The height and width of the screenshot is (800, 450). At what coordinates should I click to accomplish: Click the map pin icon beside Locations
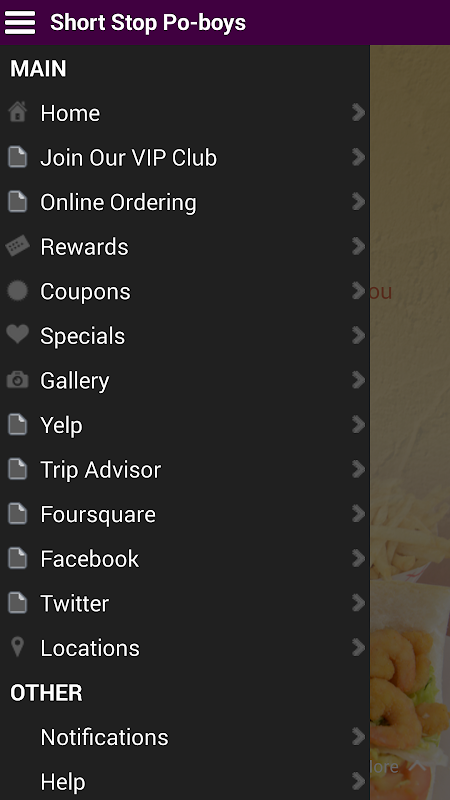17,647
